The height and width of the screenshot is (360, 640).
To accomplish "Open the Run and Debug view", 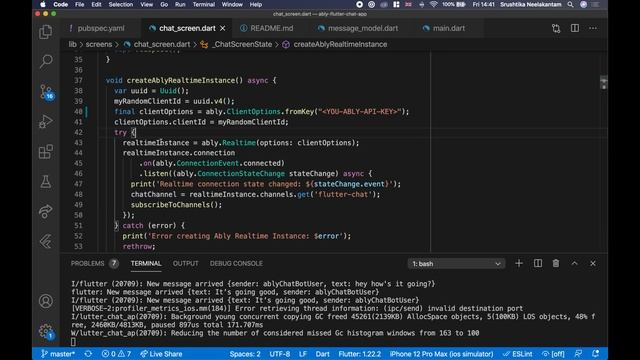I will click(x=45, y=122).
